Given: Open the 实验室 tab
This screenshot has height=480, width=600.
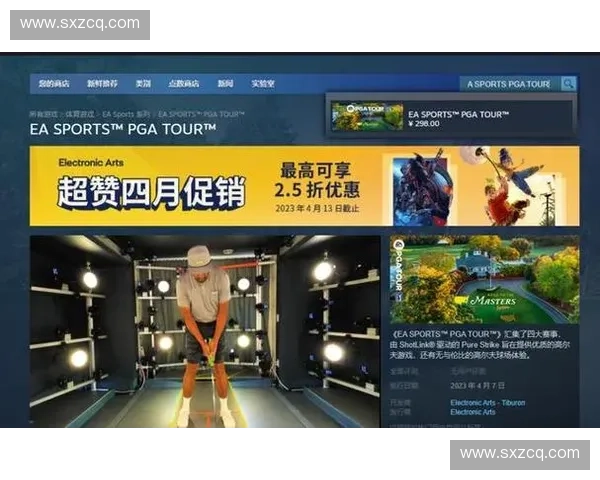Looking at the screenshot, I should [x=263, y=83].
